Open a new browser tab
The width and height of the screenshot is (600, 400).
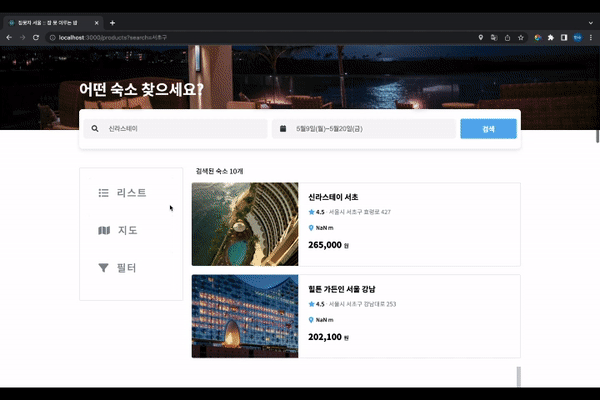[112, 23]
